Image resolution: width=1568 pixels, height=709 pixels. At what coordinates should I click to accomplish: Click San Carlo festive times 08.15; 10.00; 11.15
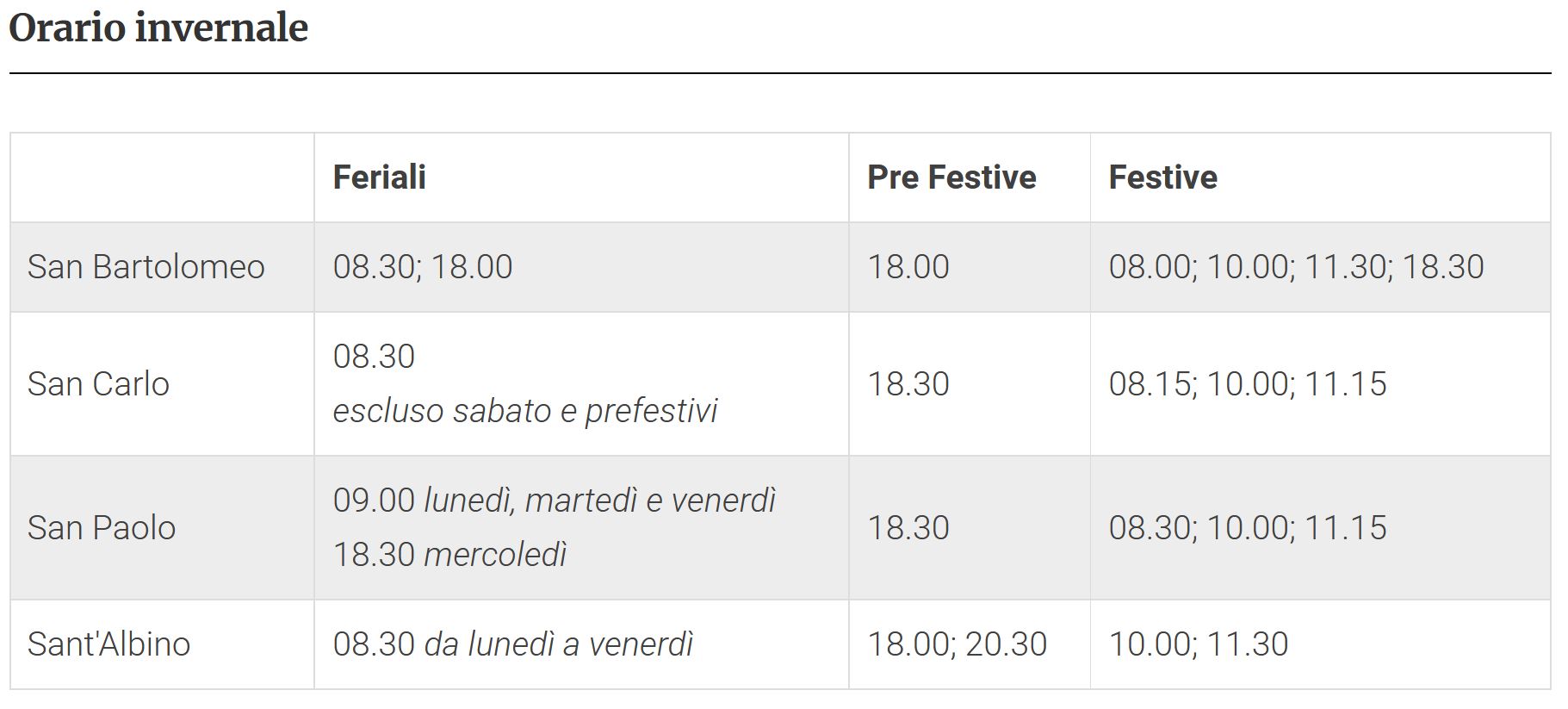pyautogui.click(x=1248, y=383)
